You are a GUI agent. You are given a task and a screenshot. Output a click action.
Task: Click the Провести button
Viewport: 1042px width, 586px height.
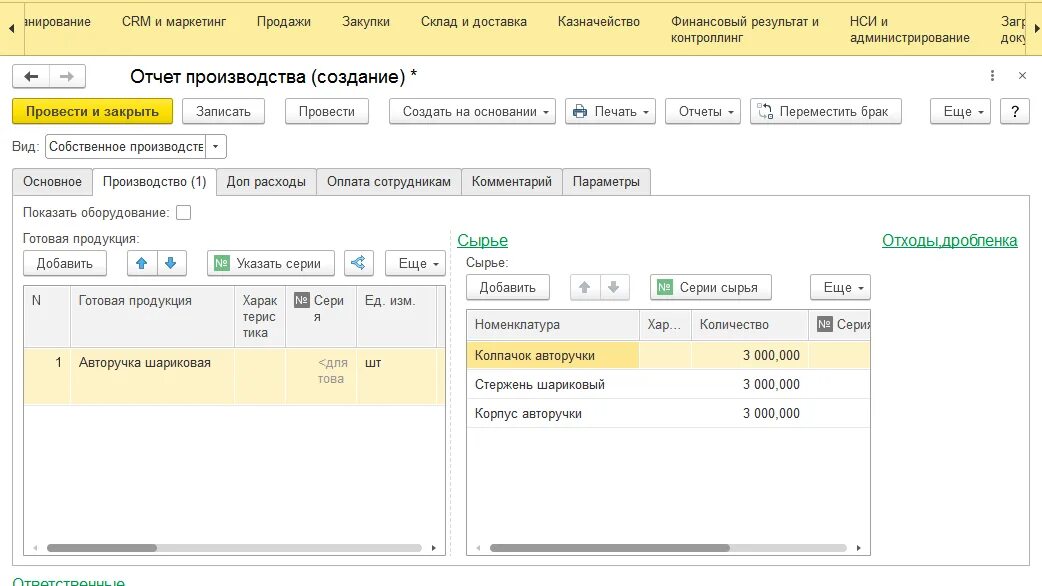point(326,112)
